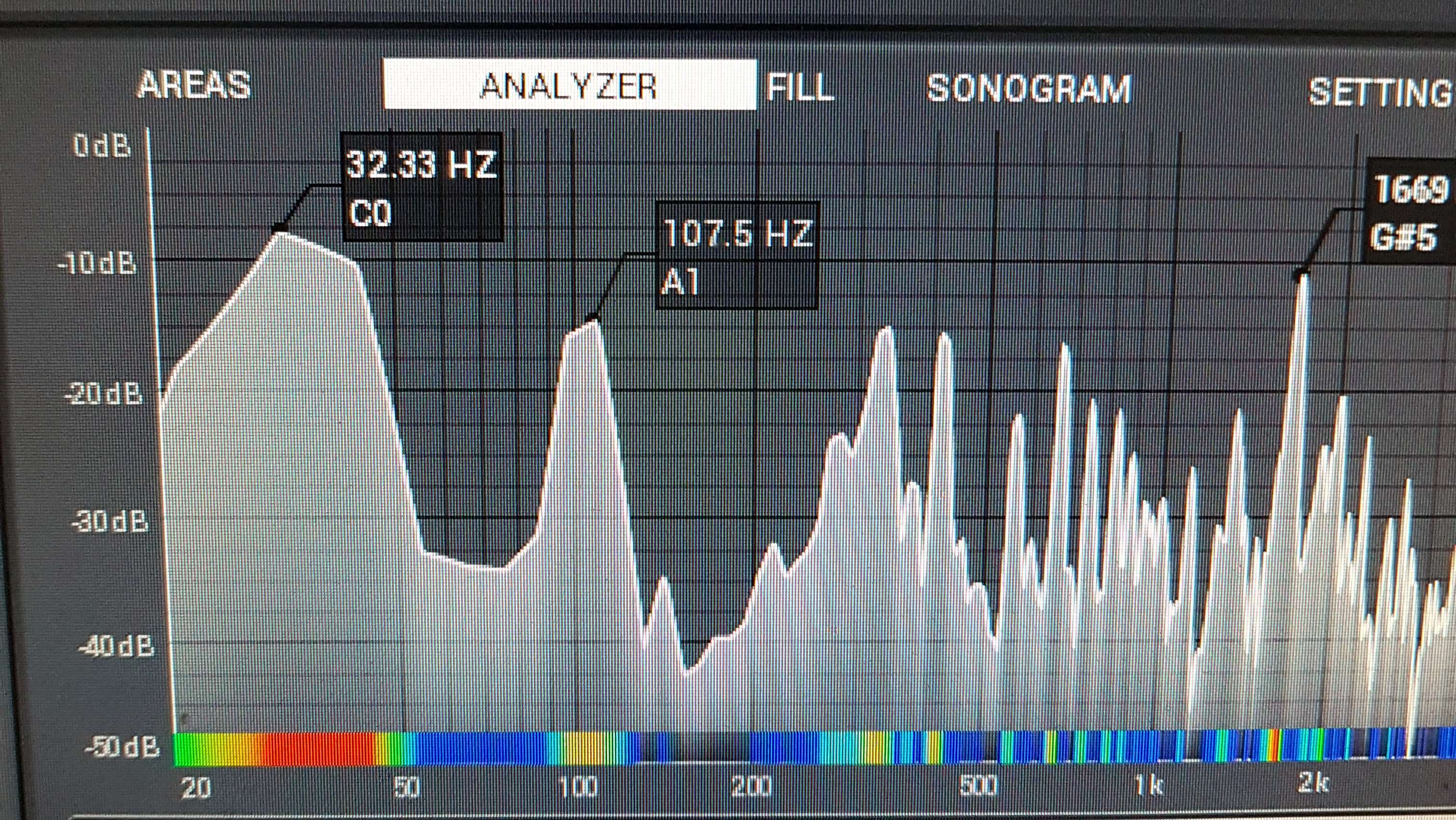
Task: Click the 20 Hz frequency axis label
Action: pos(196,787)
